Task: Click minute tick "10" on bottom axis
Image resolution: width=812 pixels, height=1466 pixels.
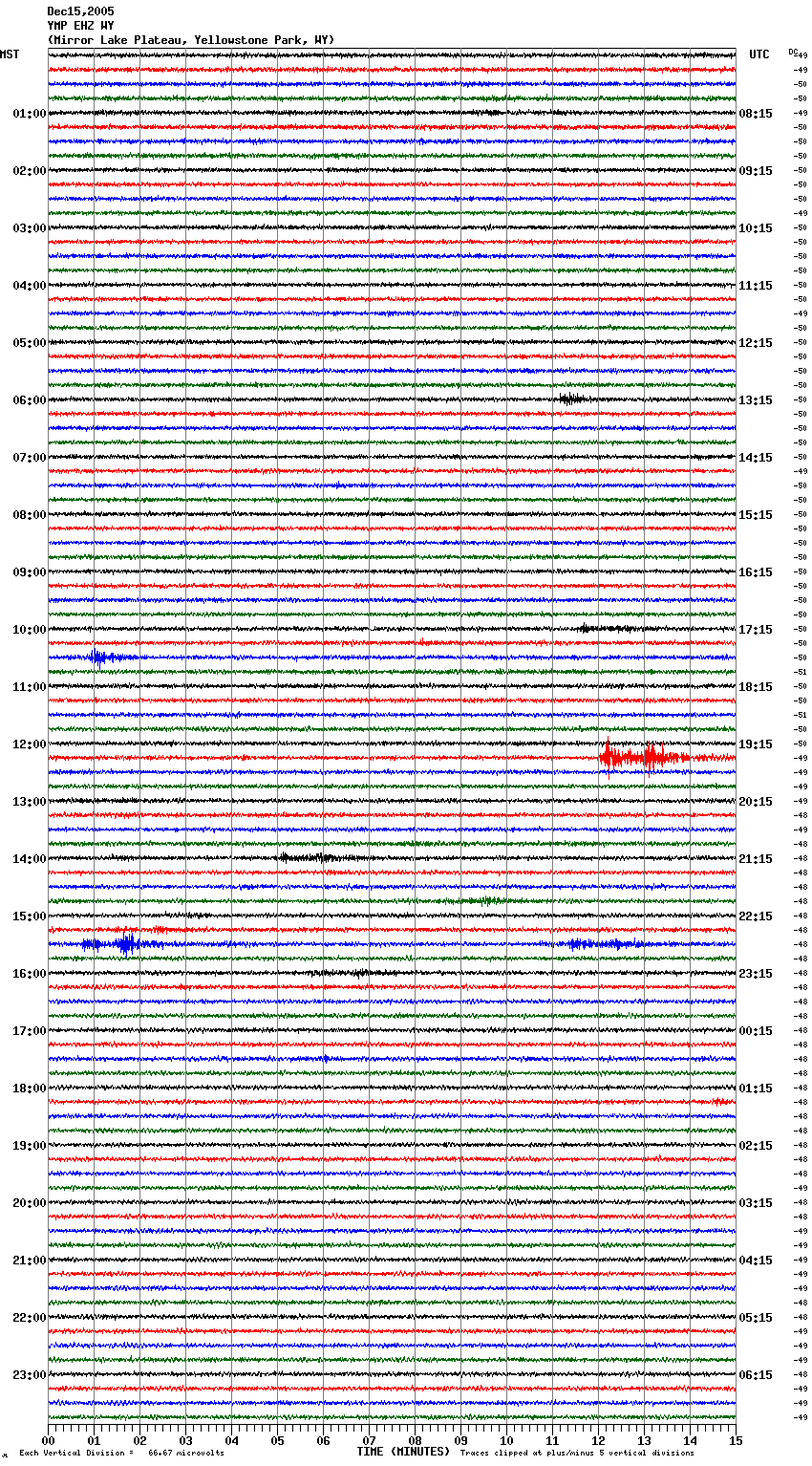Action: 506,1441
